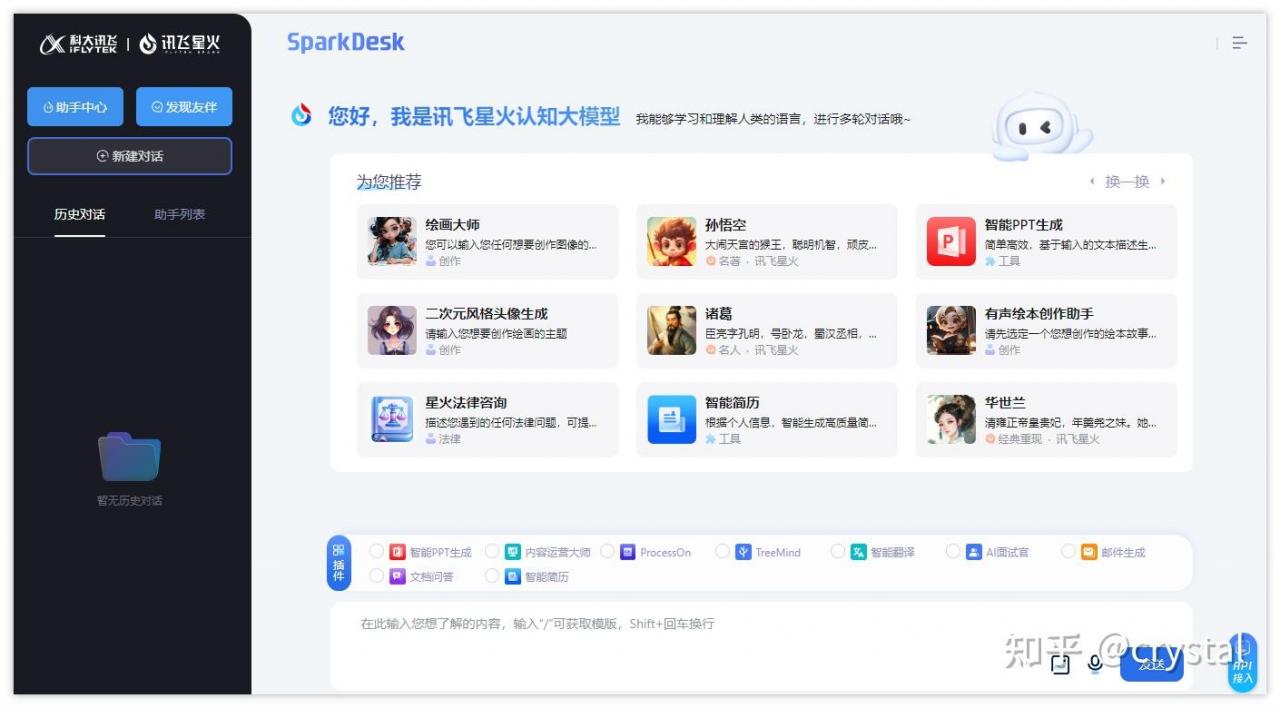This screenshot has height=708, width=1280.
Task: Show next recommendations with right arrow
Action: (1162, 182)
